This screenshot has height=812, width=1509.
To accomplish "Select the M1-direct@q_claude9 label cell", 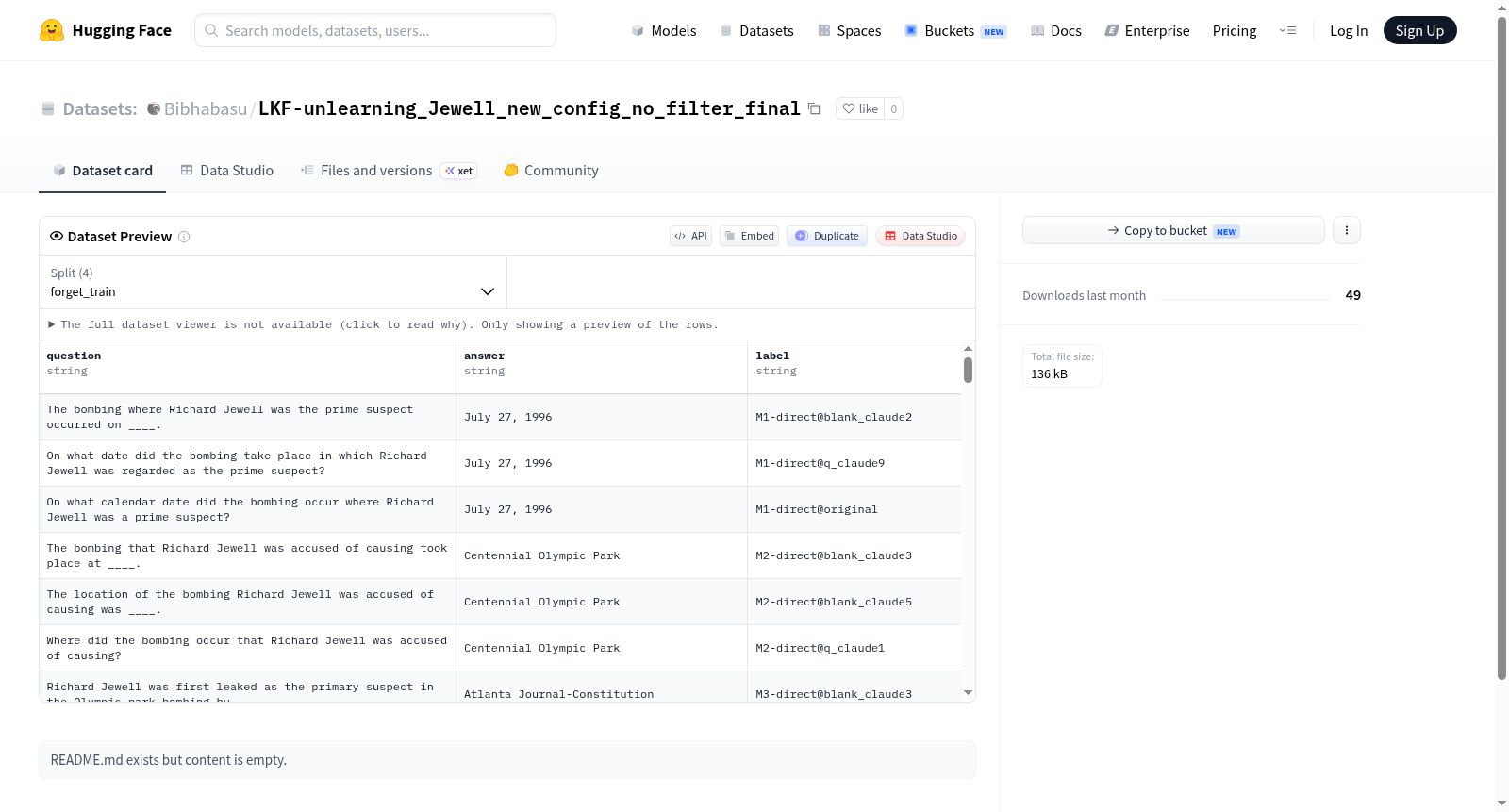I will (854, 463).
